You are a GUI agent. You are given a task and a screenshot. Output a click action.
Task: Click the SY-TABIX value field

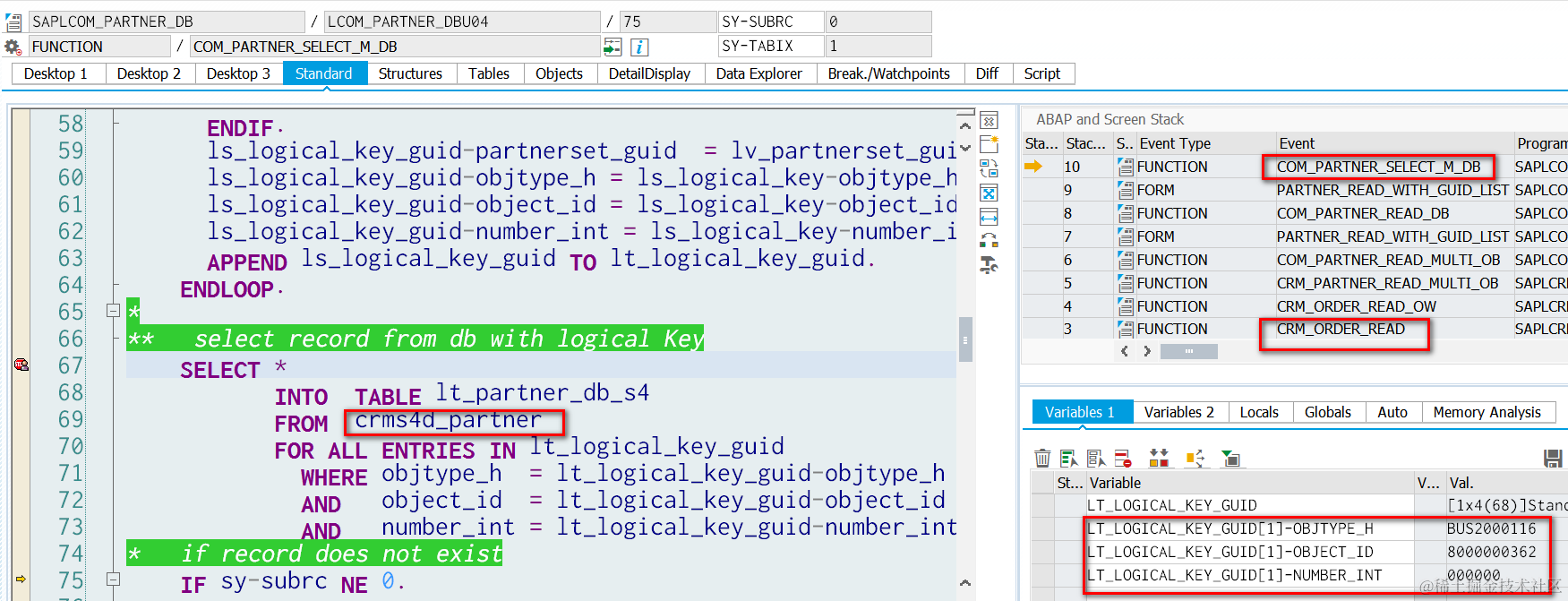click(878, 47)
